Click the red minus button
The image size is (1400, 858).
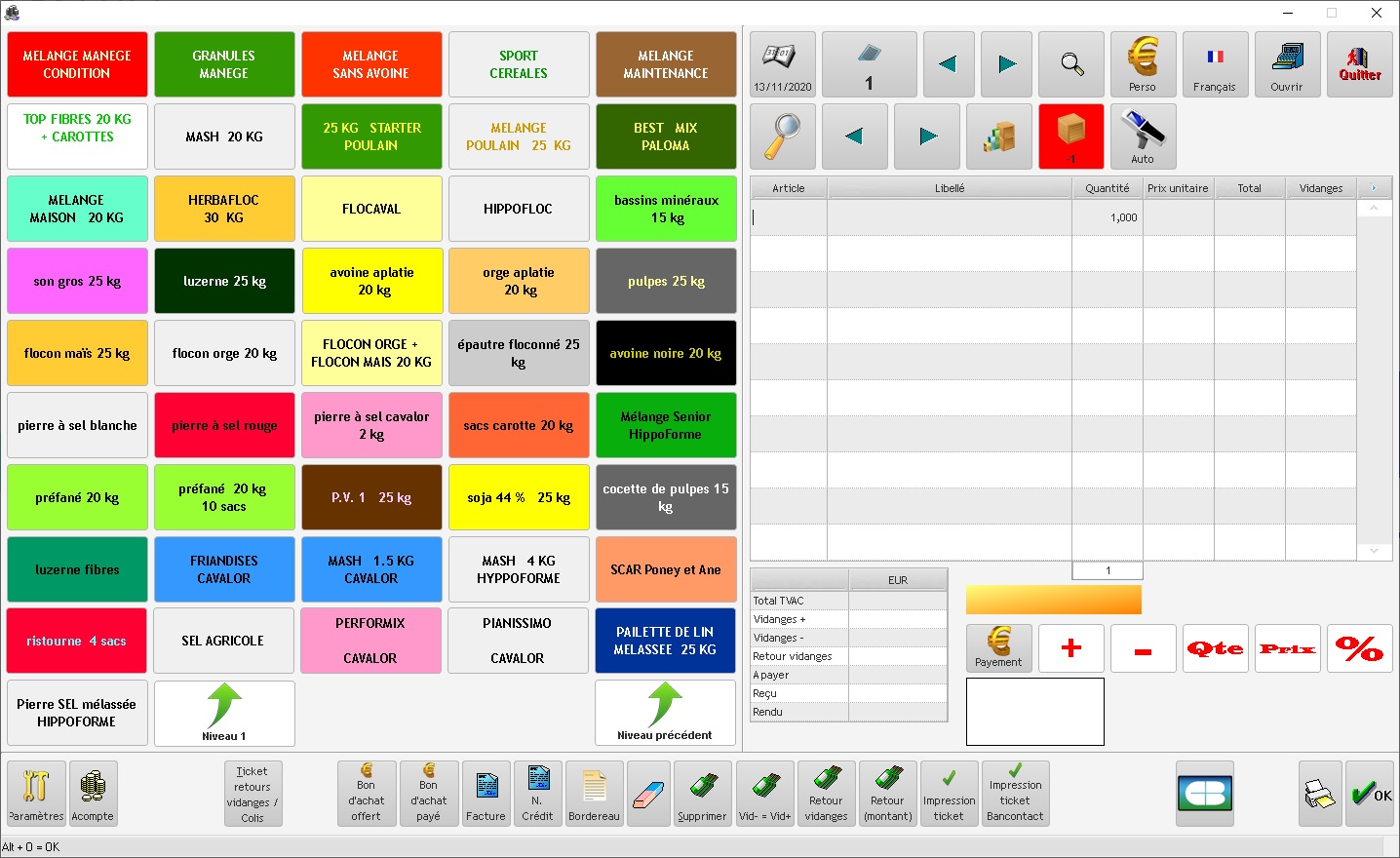(x=1143, y=648)
